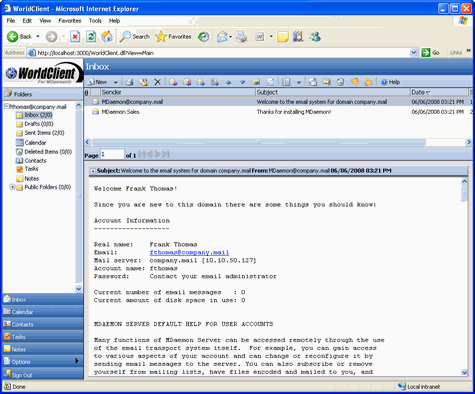
Task: Click the preview pane scroll down arrow
Action: 464,372
